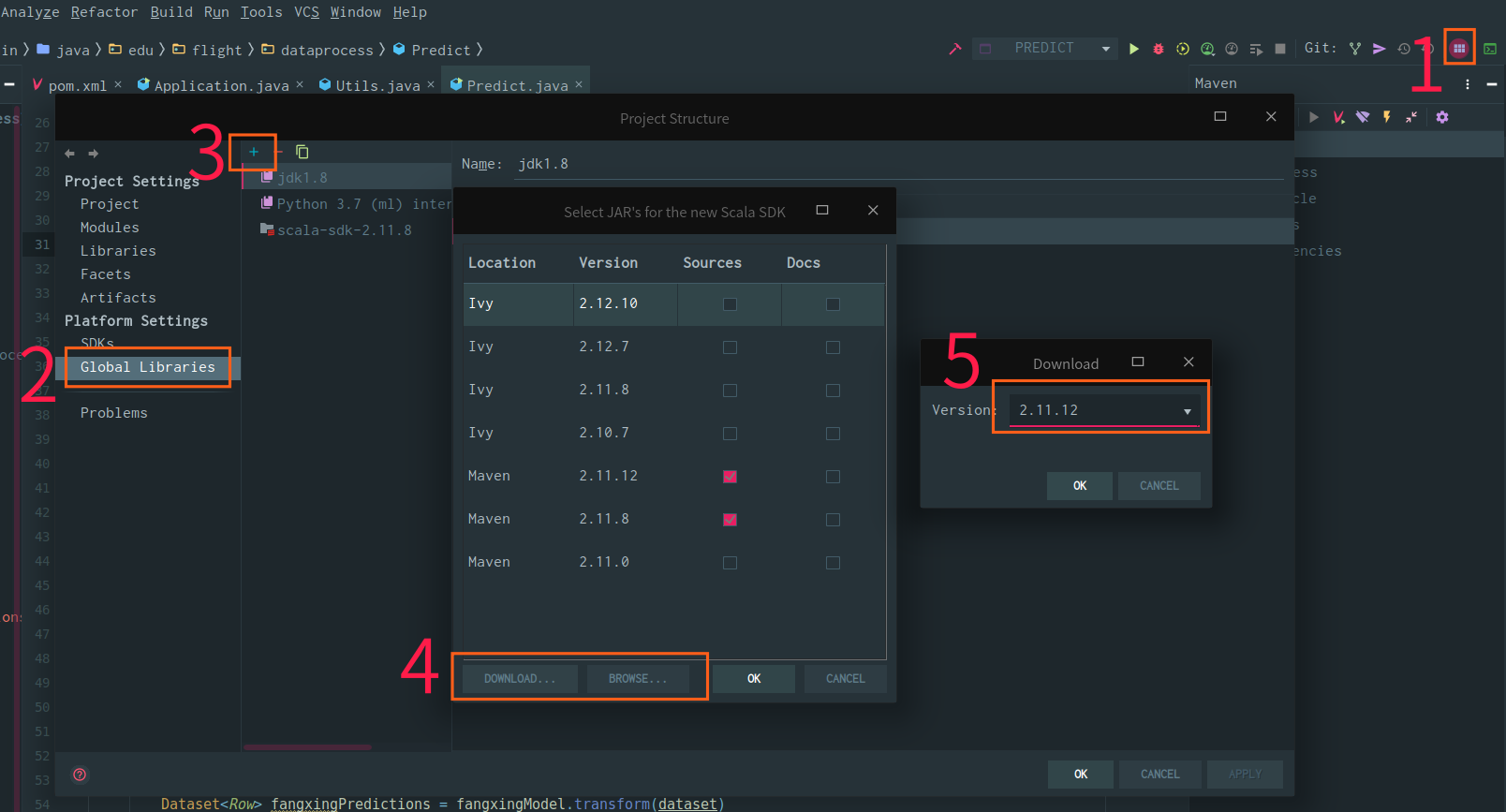Execute Maven goal icon
This screenshot has height=812, width=1506.
click(1339, 117)
